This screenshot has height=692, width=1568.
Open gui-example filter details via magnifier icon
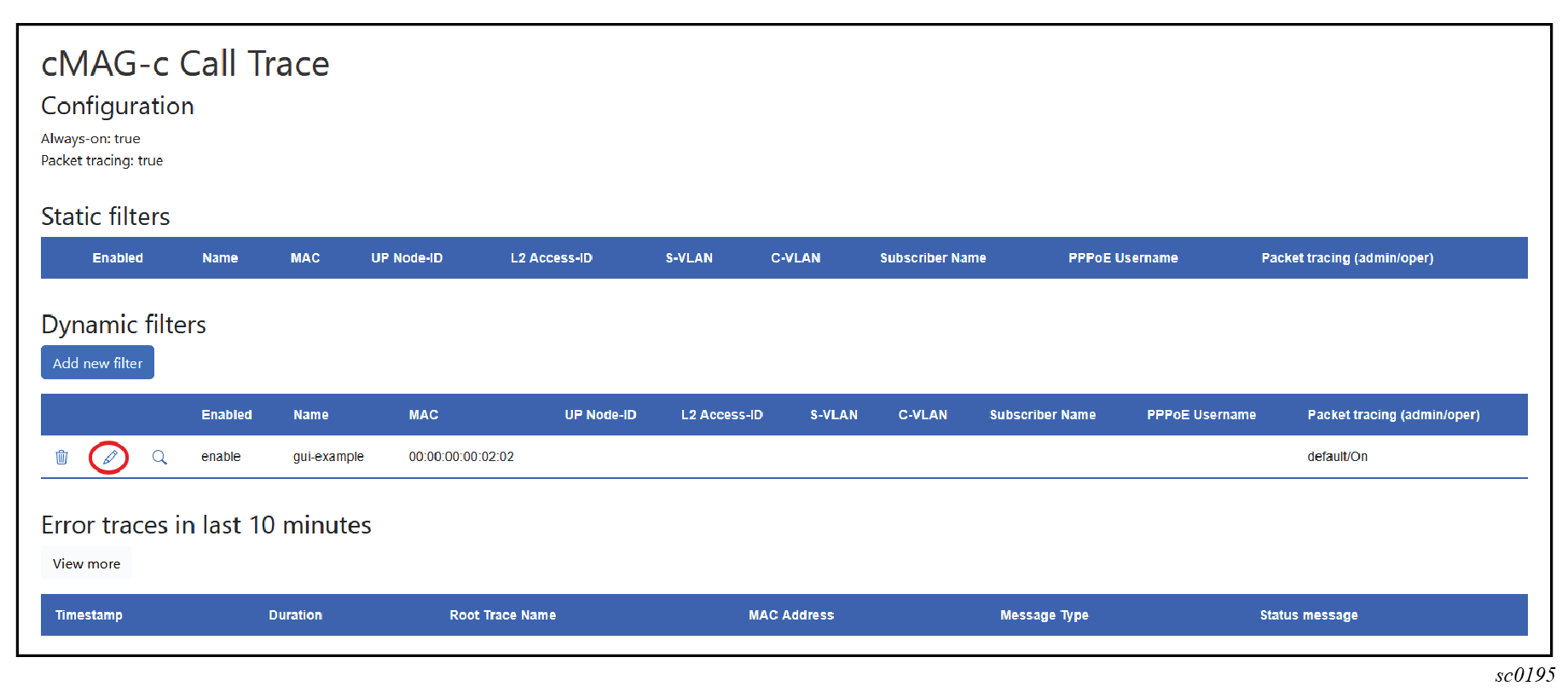[x=159, y=458]
